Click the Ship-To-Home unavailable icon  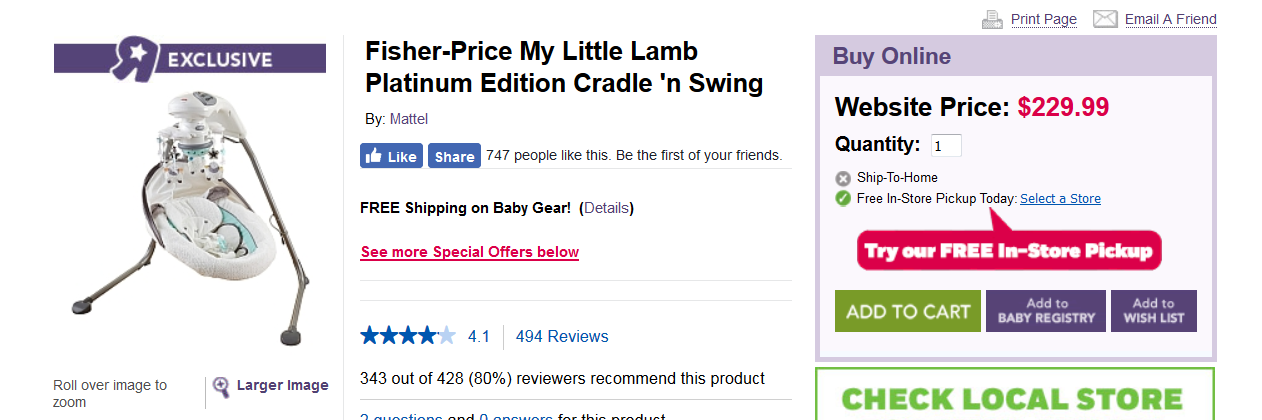coord(843,178)
